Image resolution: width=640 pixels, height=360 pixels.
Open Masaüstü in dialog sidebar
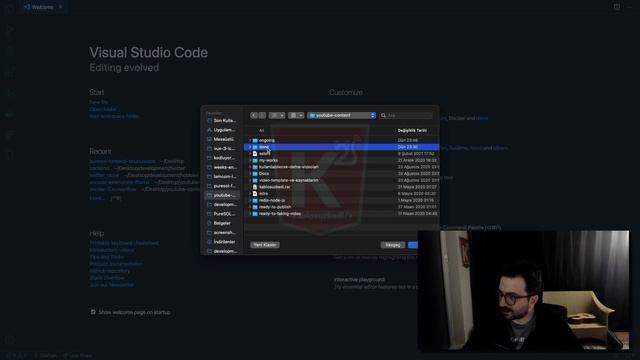click(x=222, y=139)
